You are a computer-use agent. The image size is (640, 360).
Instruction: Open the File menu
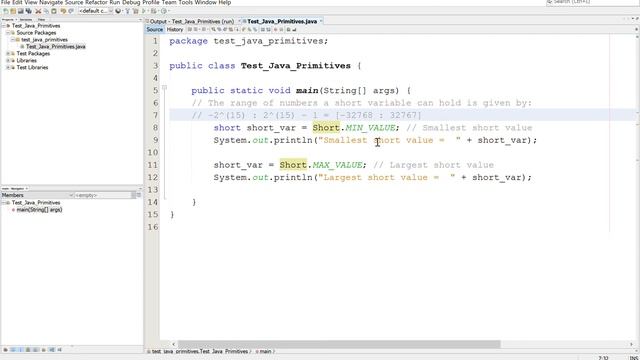pyautogui.click(x=5, y=2)
